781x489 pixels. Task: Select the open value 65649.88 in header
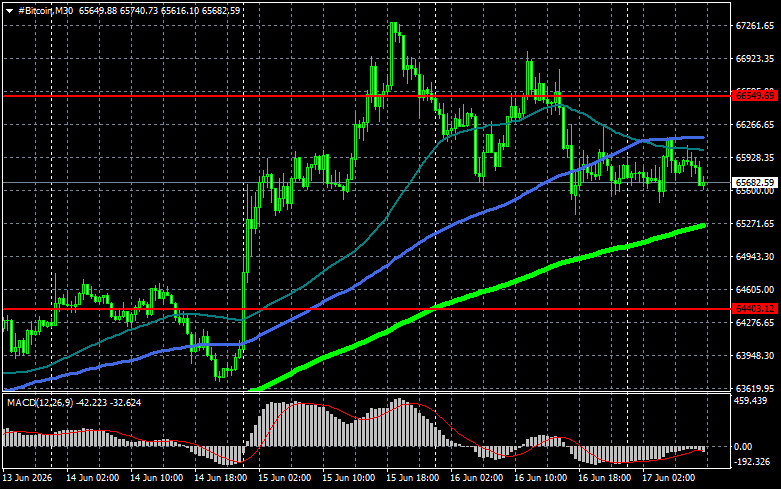point(98,10)
